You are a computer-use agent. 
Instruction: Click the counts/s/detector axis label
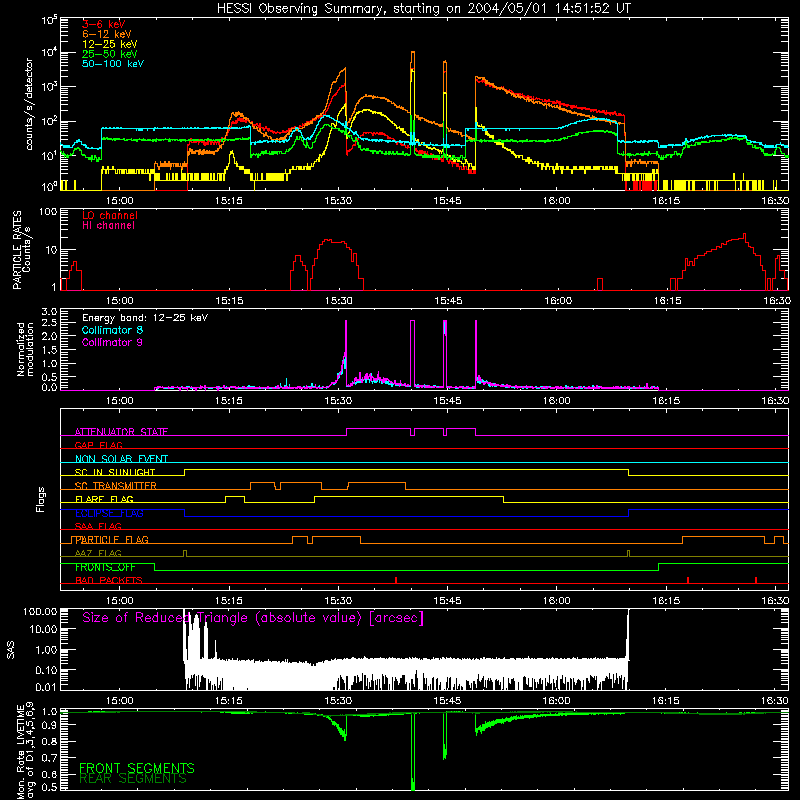point(29,104)
